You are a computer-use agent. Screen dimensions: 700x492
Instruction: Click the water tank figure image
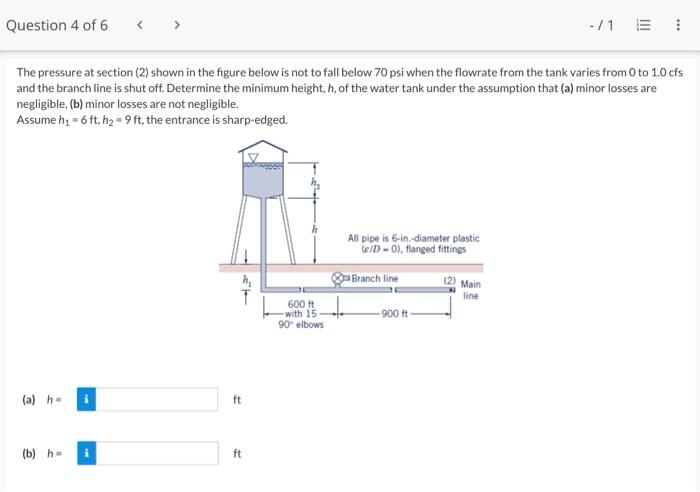351,235
